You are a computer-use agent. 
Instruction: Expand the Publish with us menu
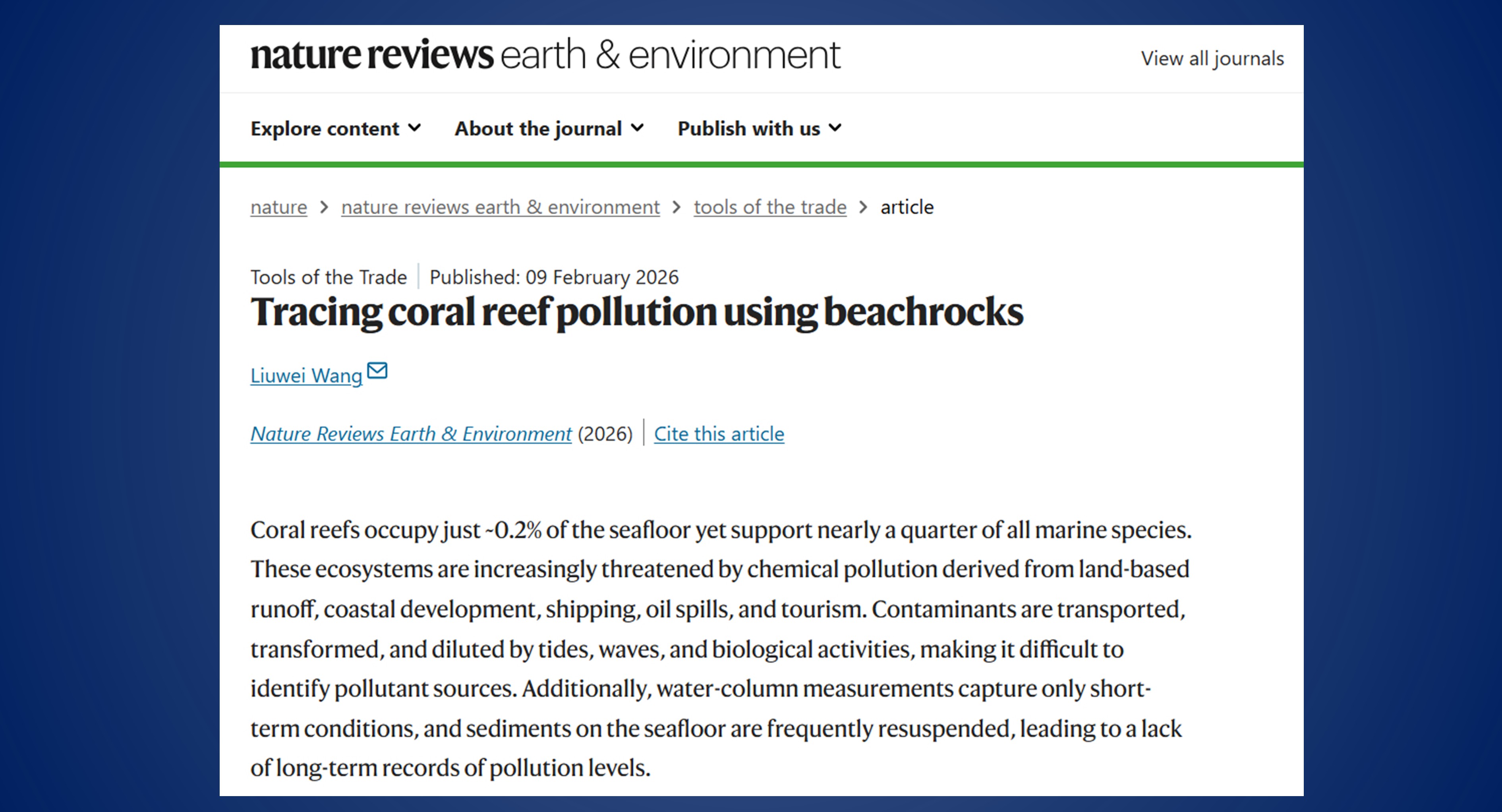(759, 128)
